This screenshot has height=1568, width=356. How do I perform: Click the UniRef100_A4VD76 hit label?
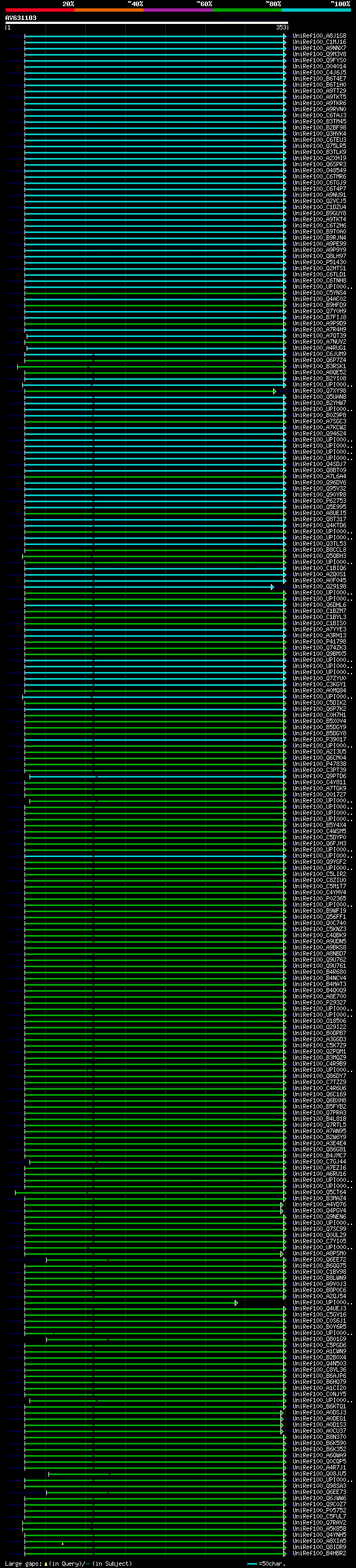(319, 1204)
